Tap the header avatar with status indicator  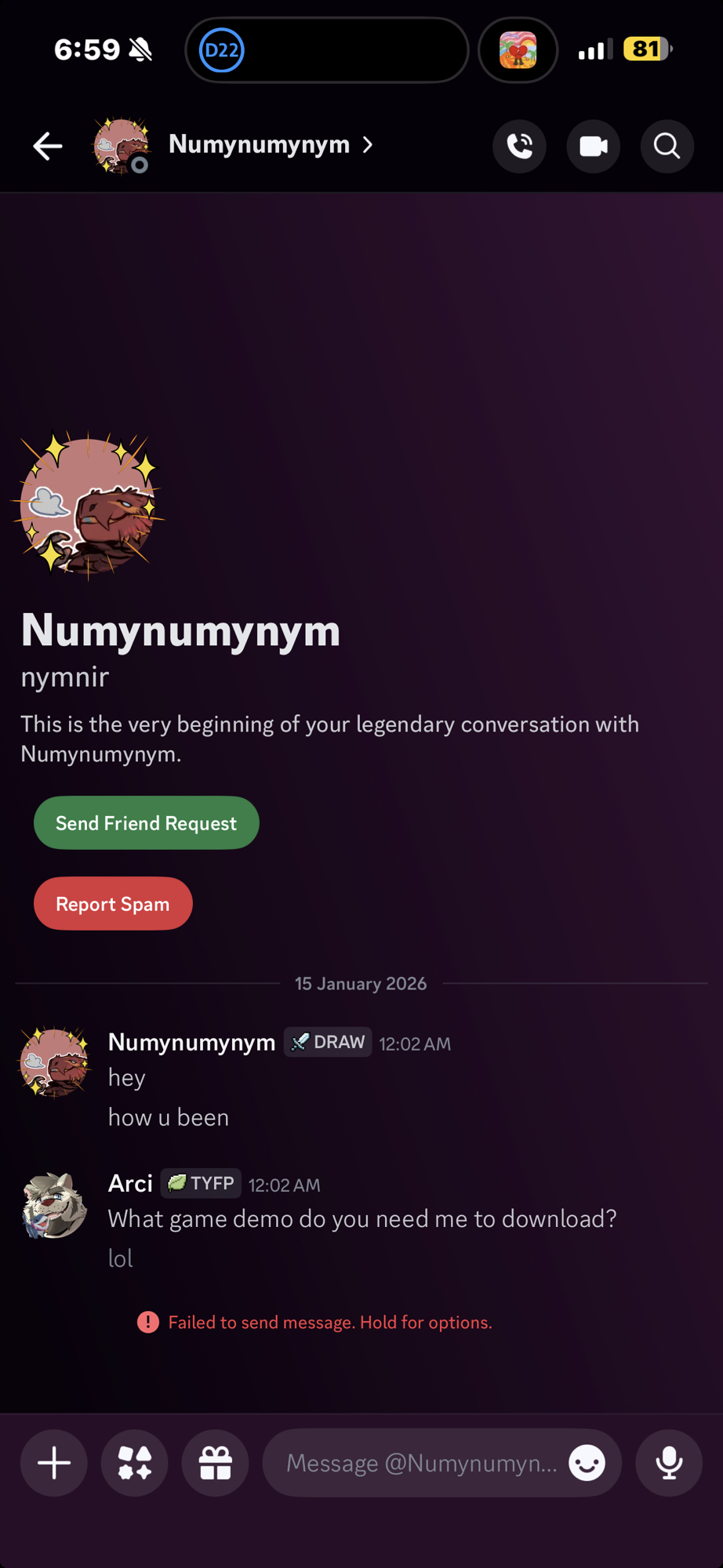(x=122, y=146)
